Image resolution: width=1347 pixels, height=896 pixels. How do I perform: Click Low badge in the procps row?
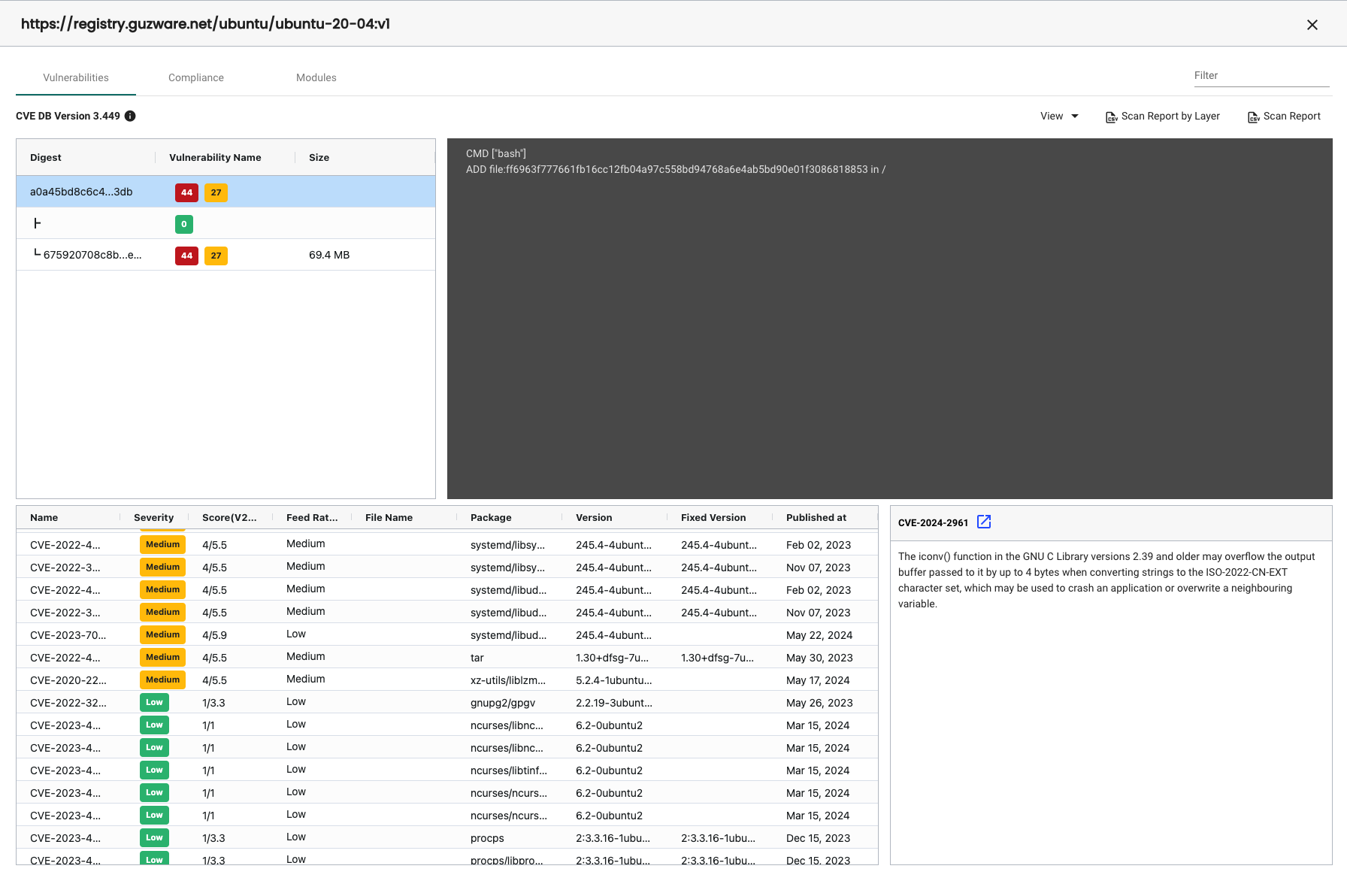pos(154,837)
